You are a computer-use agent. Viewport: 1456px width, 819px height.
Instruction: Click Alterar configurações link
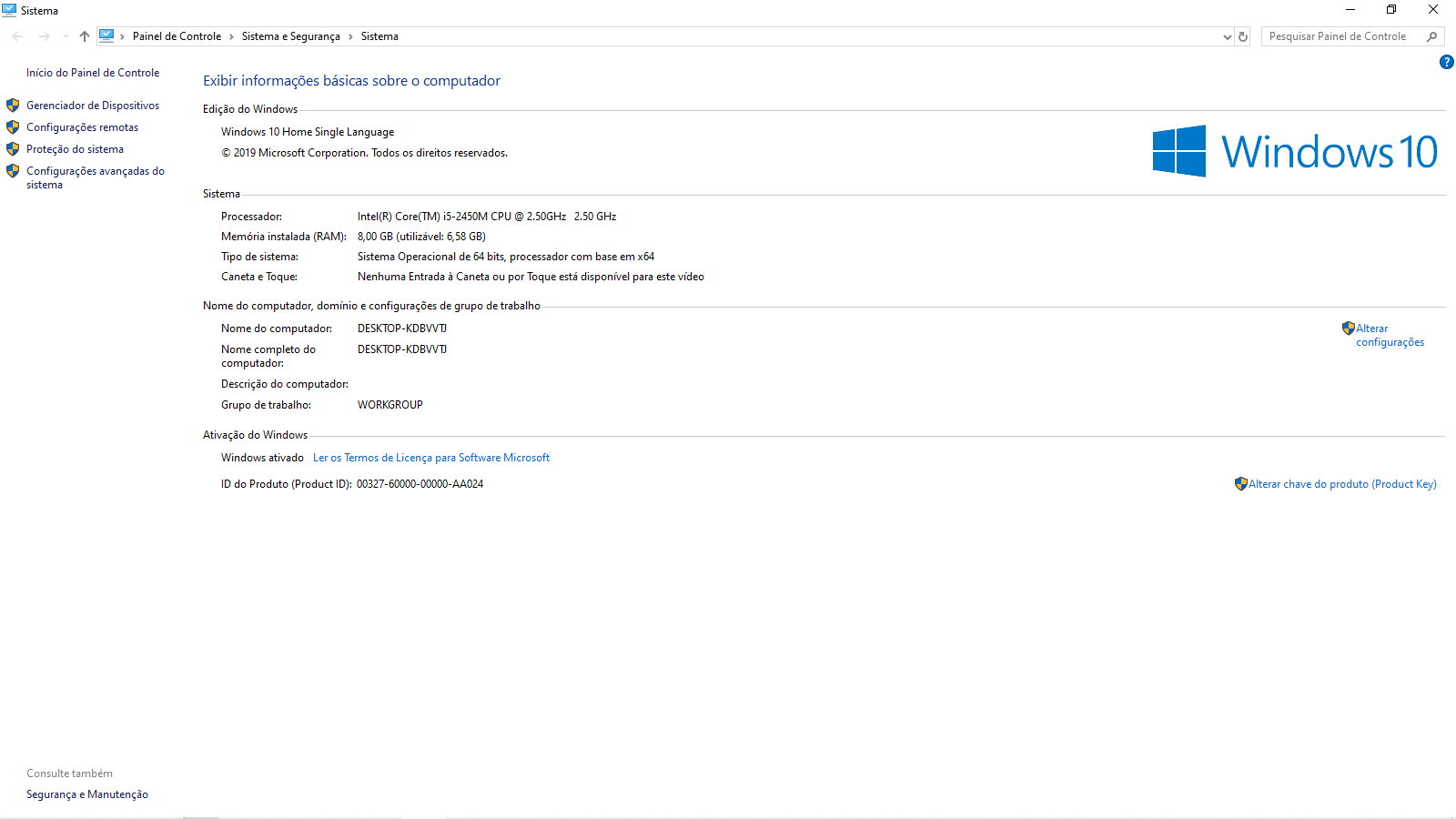point(1390,335)
